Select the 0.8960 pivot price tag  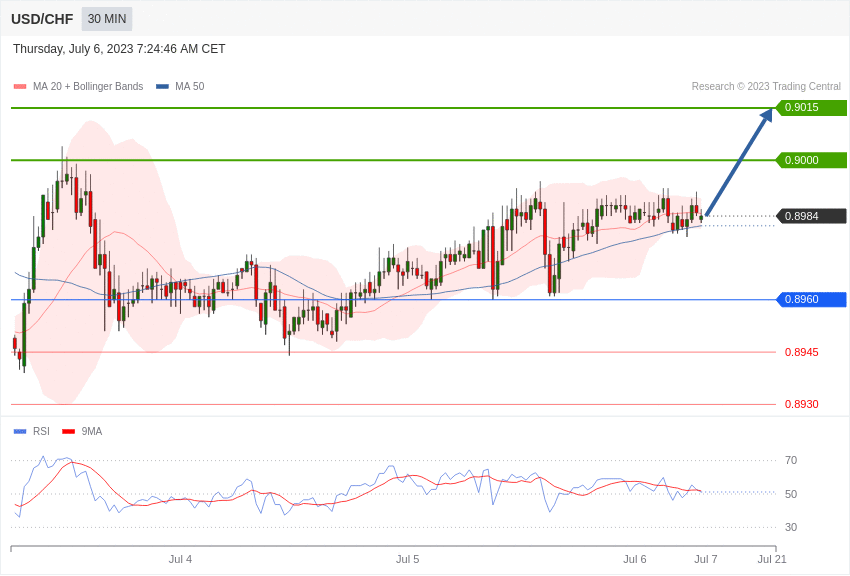[x=811, y=299]
